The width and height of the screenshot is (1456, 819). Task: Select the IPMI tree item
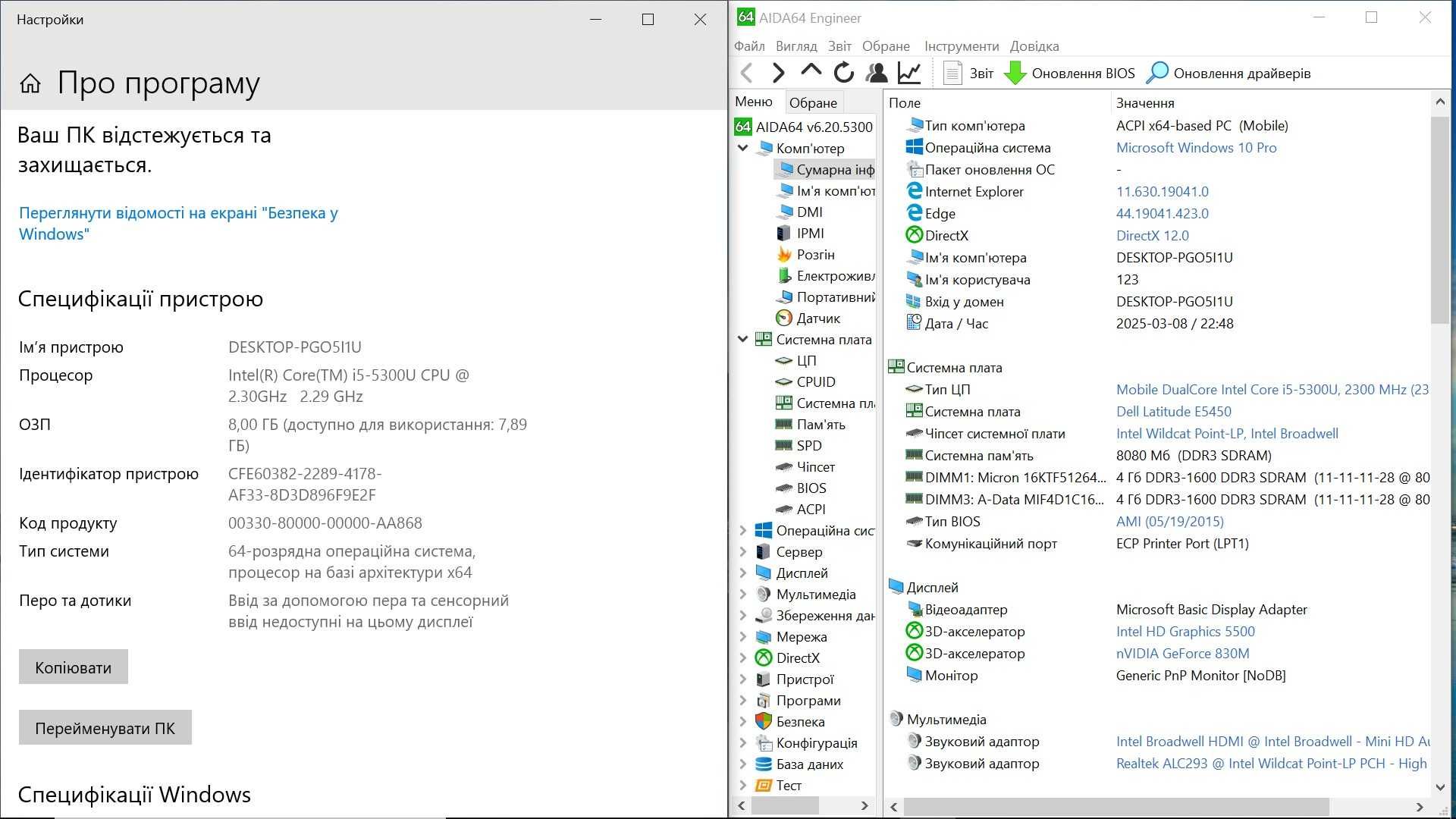pyautogui.click(x=801, y=234)
